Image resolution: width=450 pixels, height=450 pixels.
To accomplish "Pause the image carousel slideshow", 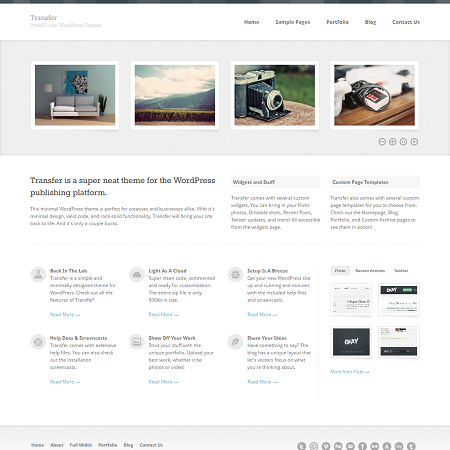I will [403, 142].
